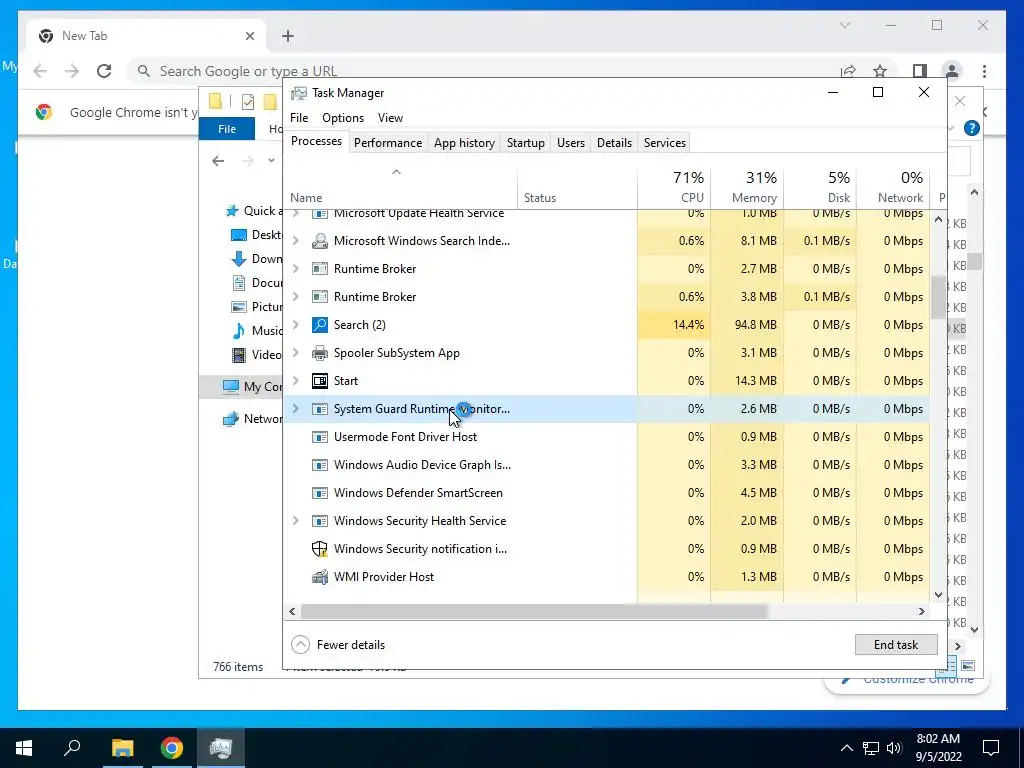Reload the Chrome page
Screen dimensions: 1024x768
[x=104, y=71]
